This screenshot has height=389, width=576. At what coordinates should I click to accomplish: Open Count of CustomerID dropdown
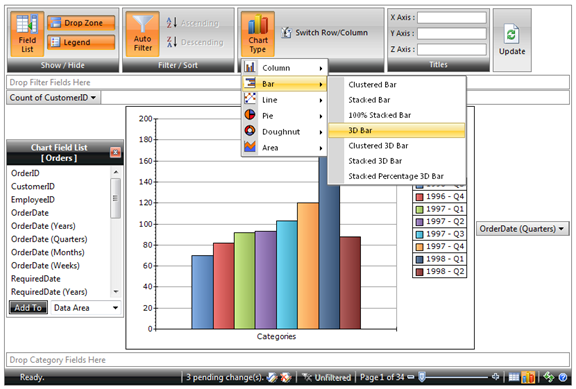(x=53, y=98)
